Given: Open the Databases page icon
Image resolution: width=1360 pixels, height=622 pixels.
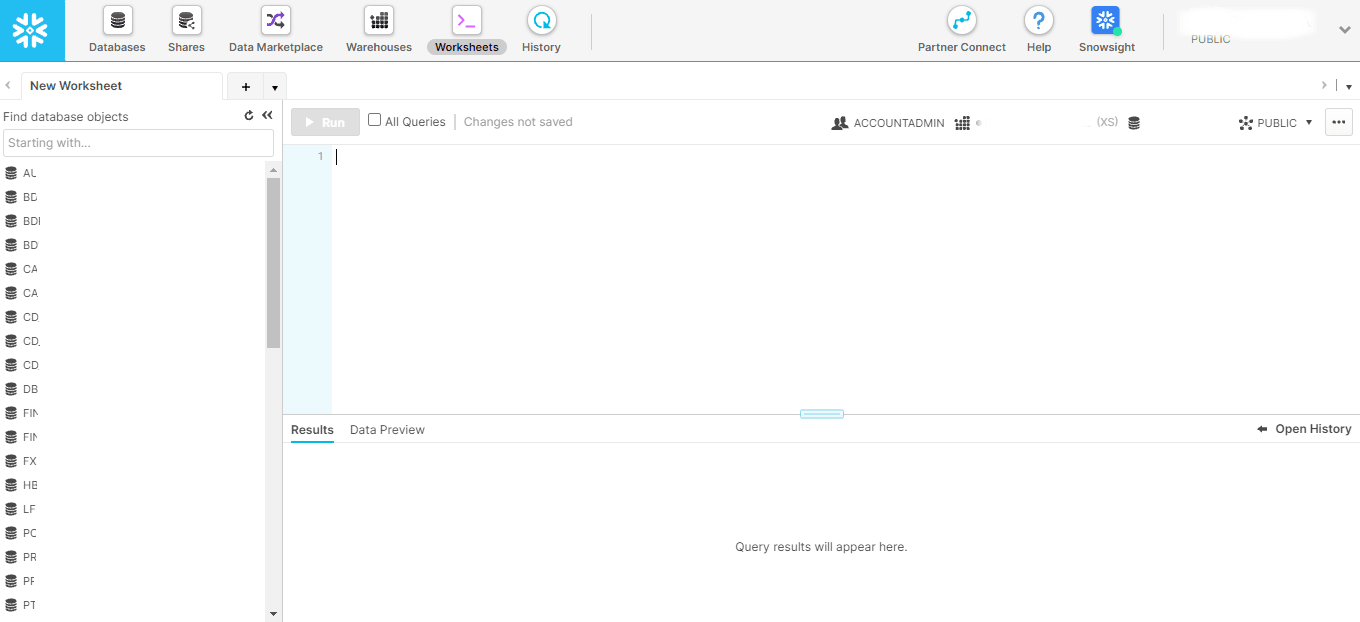Looking at the screenshot, I should point(117,21).
